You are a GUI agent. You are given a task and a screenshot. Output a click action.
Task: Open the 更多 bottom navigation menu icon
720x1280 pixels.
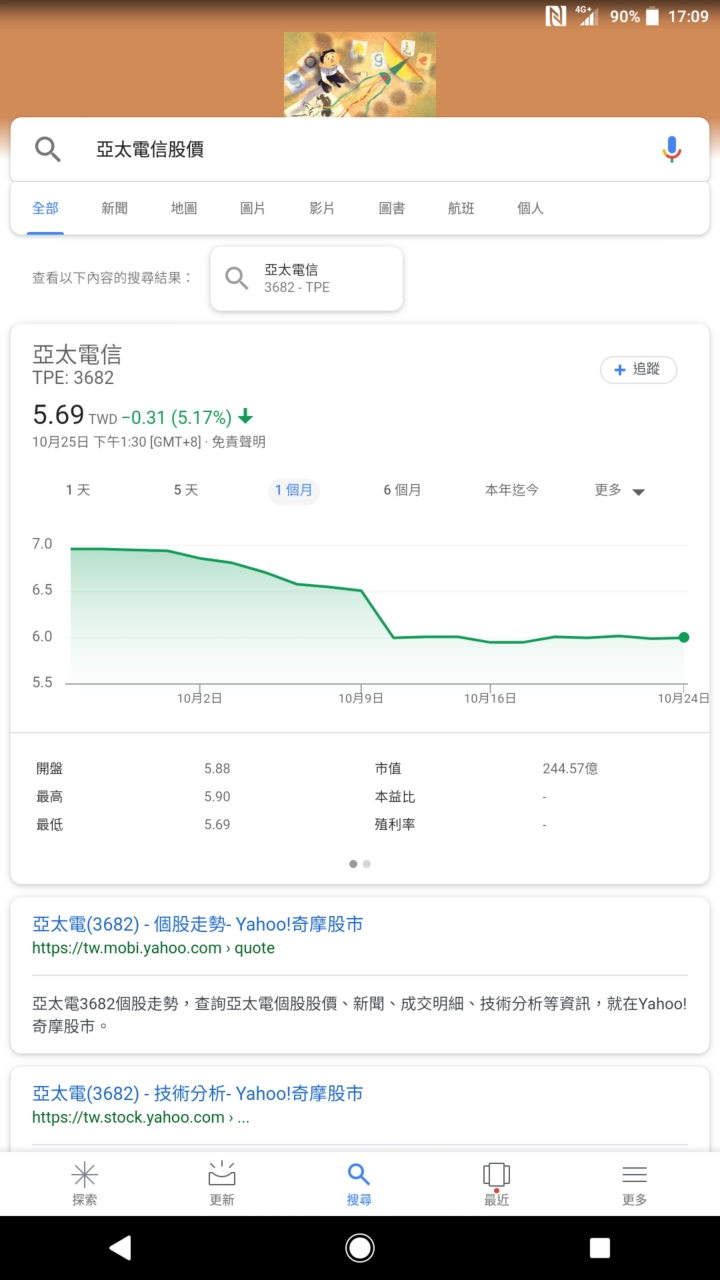(634, 1184)
